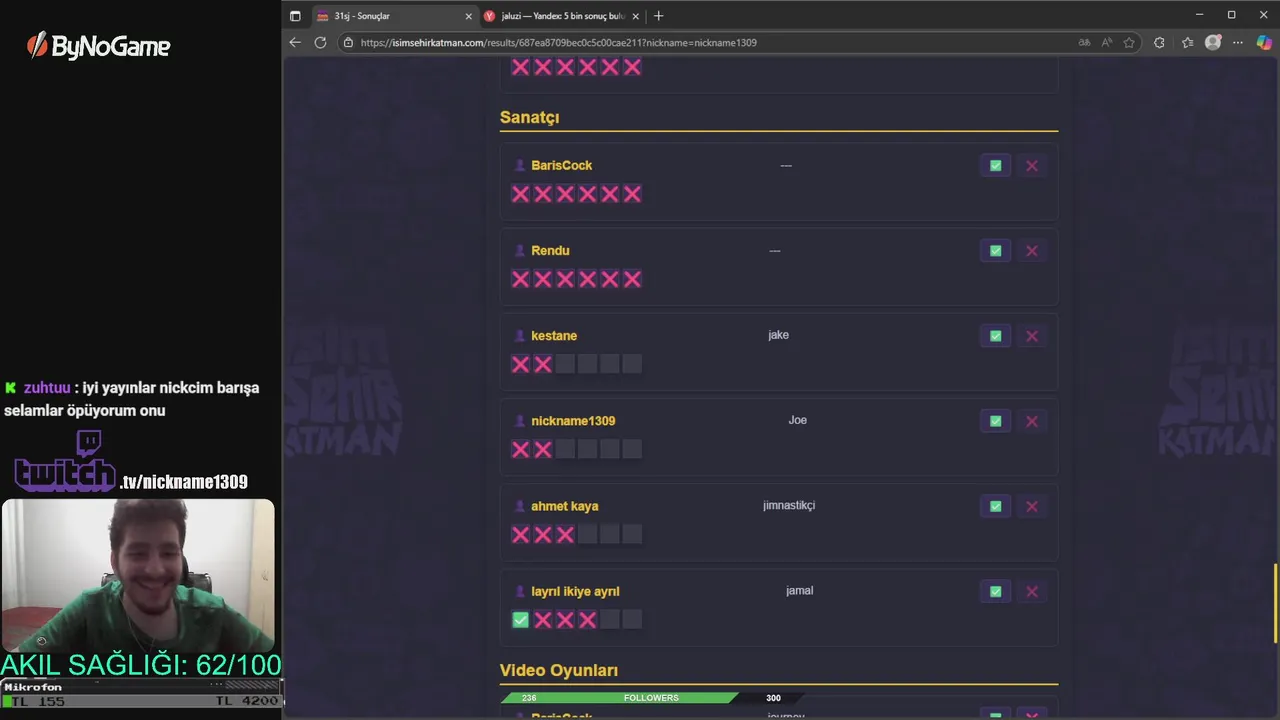The width and height of the screenshot is (1280, 720).
Task: Click the answer text 'Joe'
Action: coord(797,420)
